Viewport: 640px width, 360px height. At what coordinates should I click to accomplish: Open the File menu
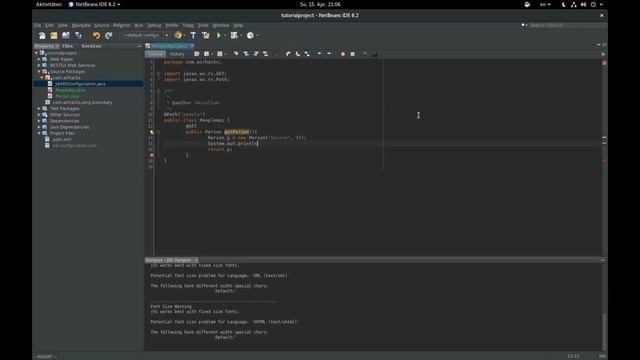(x=38, y=25)
